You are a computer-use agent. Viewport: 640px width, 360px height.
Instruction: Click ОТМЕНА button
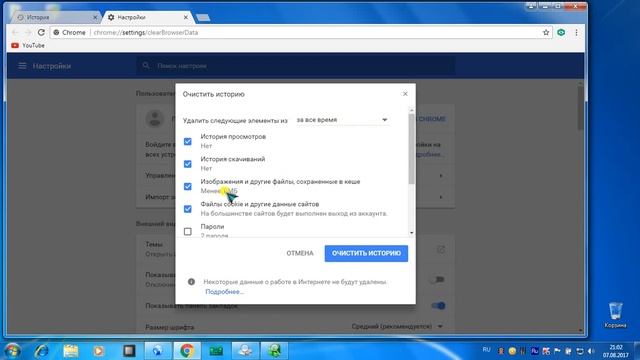coord(300,253)
